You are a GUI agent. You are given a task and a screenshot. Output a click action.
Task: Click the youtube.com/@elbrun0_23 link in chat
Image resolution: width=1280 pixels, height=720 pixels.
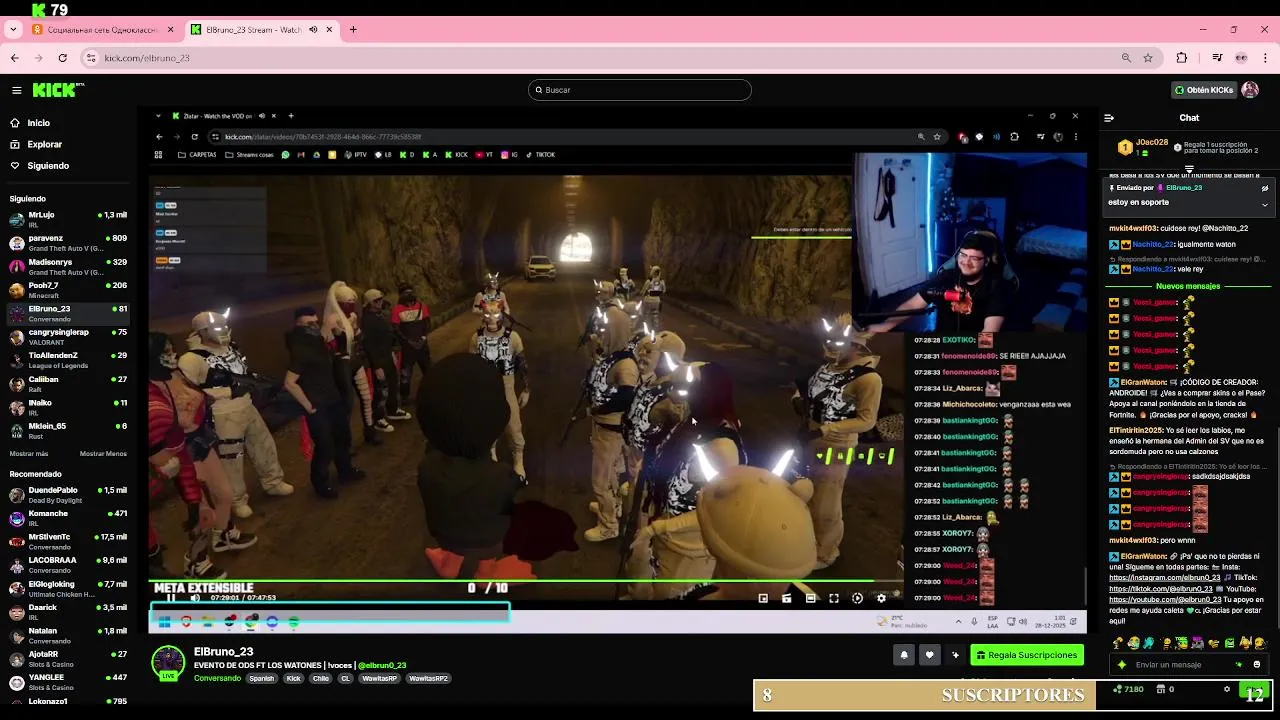1165,600
